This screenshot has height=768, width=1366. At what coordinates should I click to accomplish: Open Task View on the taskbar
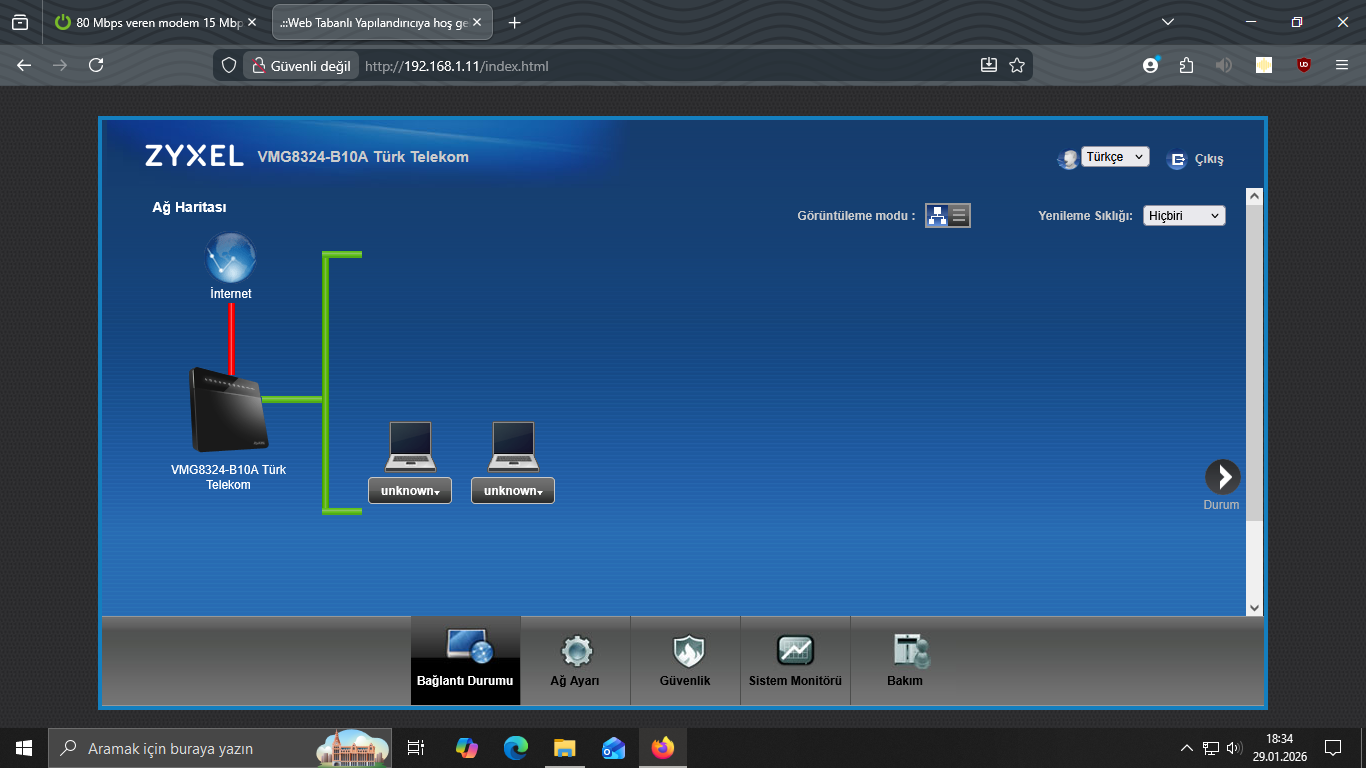[416, 748]
